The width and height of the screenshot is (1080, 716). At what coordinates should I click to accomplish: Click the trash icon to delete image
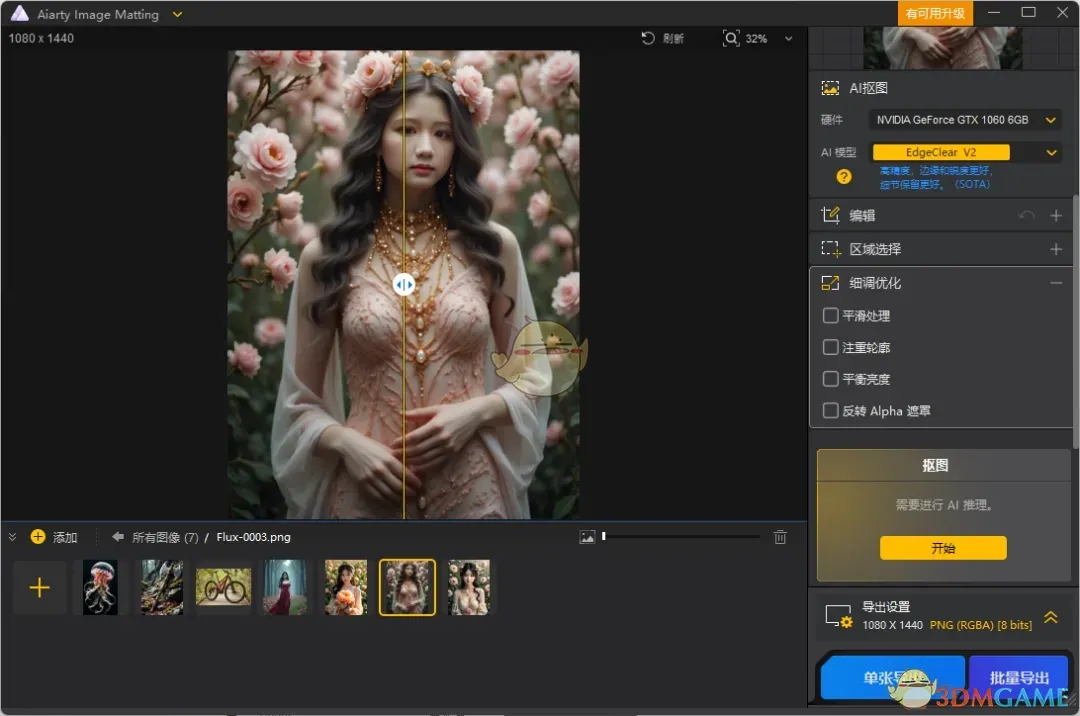780,537
